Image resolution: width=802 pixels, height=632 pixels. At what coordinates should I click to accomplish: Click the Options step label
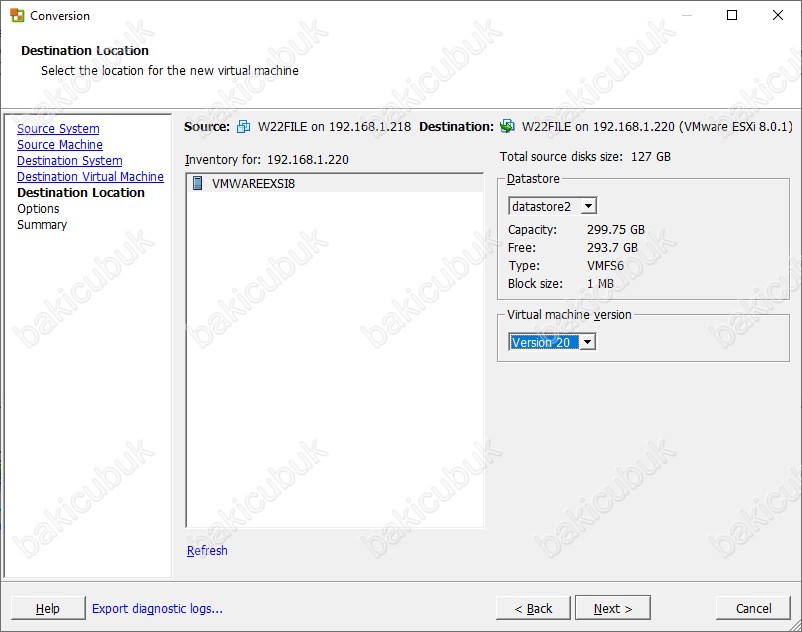coord(38,209)
